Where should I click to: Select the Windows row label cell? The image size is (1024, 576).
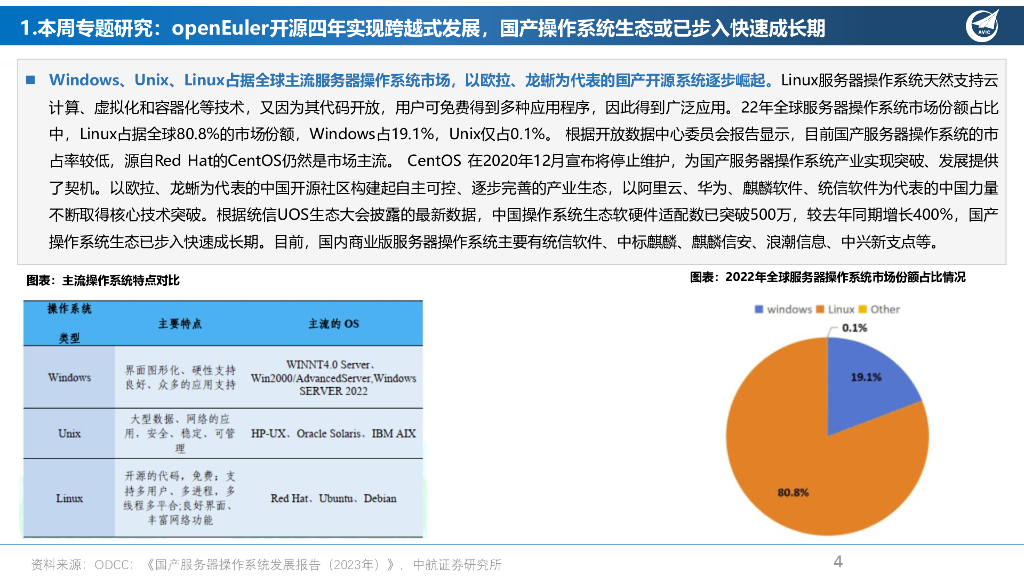[x=69, y=377]
